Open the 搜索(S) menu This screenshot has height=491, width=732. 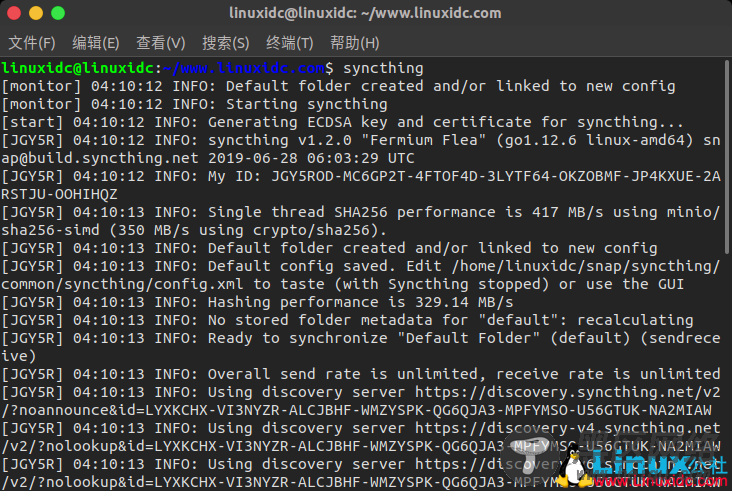tap(225, 43)
